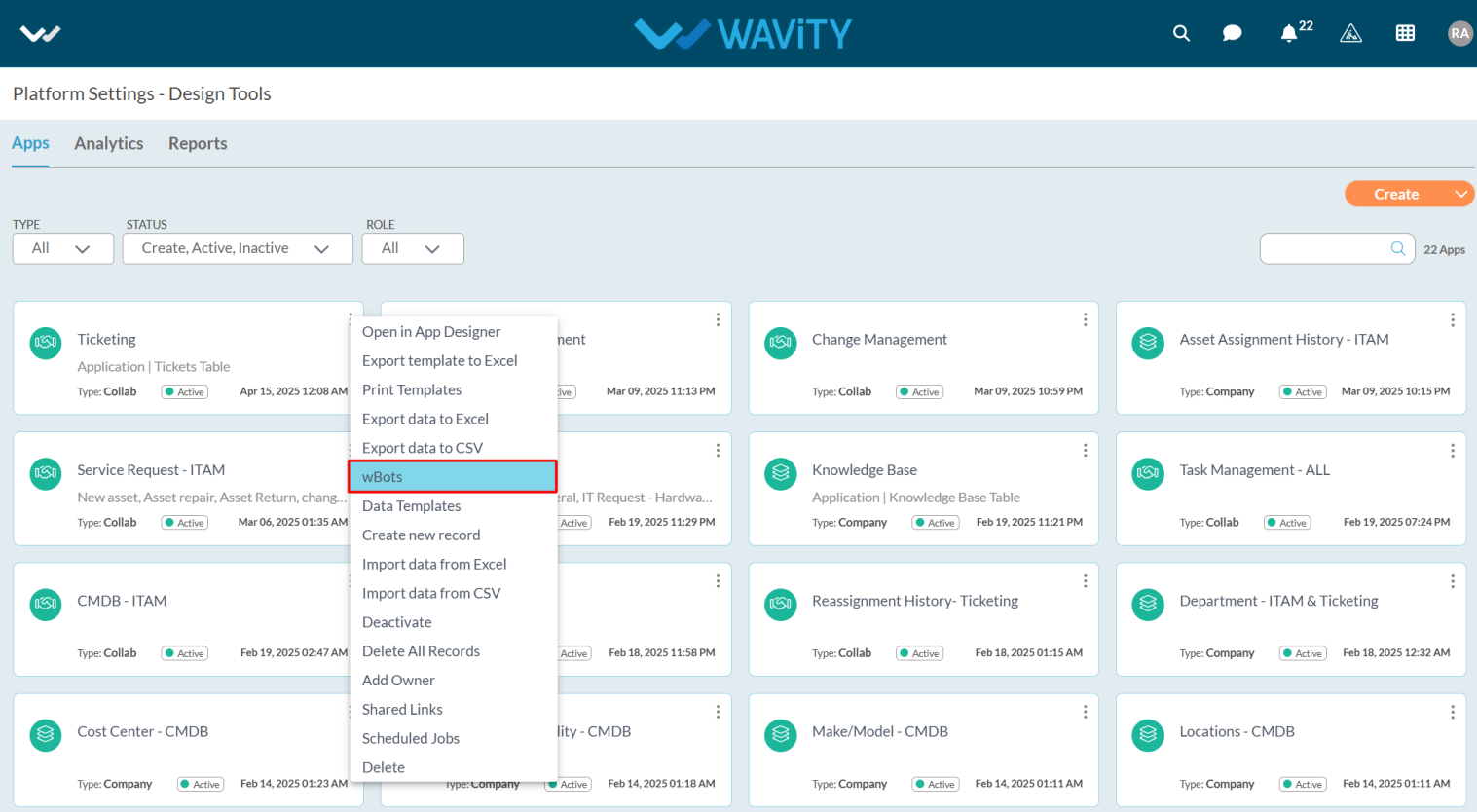Click the Reassignment History- Ticketing icon

(x=781, y=604)
